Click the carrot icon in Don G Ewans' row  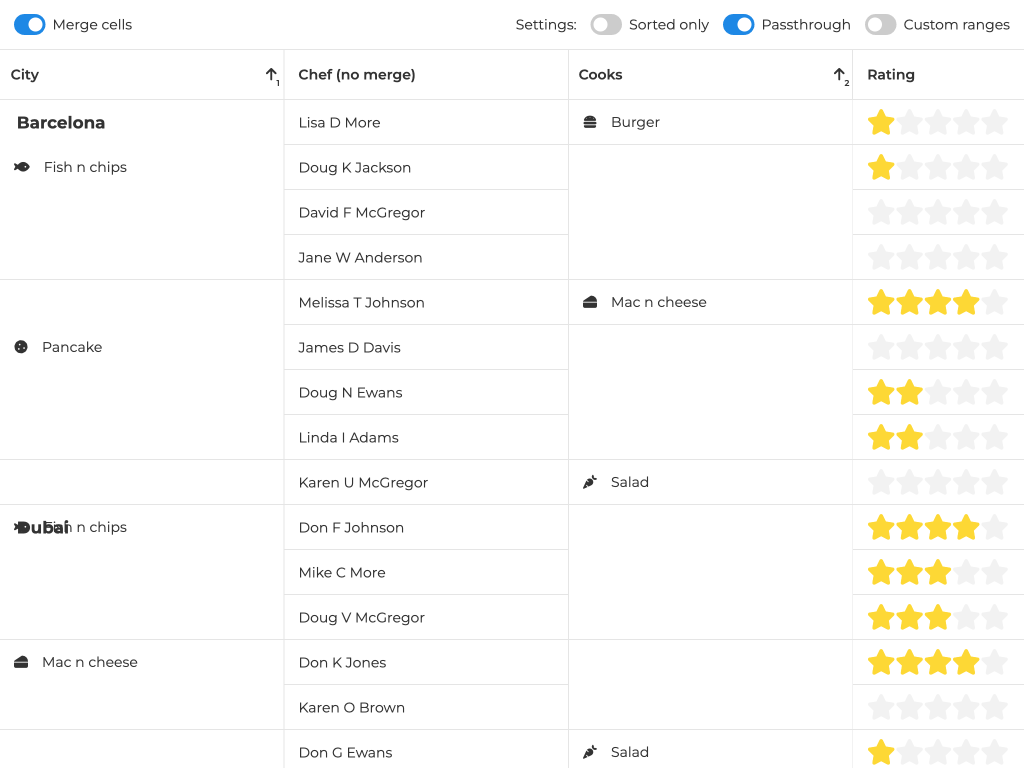590,752
